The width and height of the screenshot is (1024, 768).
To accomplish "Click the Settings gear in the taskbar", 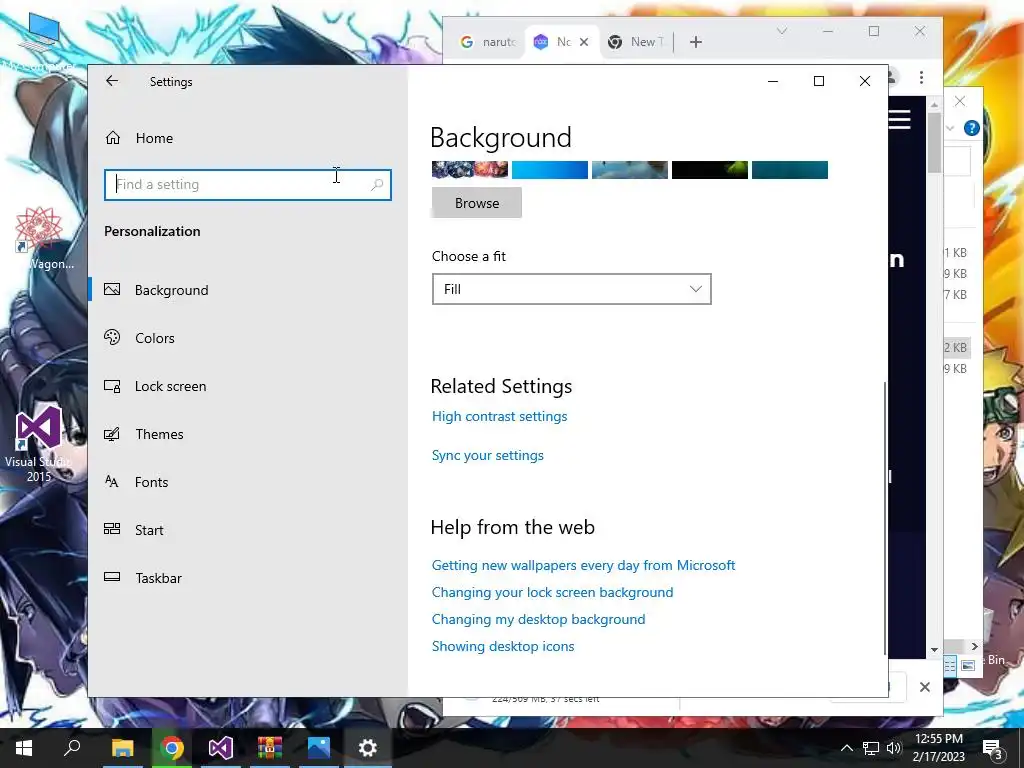I will pos(368,748).
